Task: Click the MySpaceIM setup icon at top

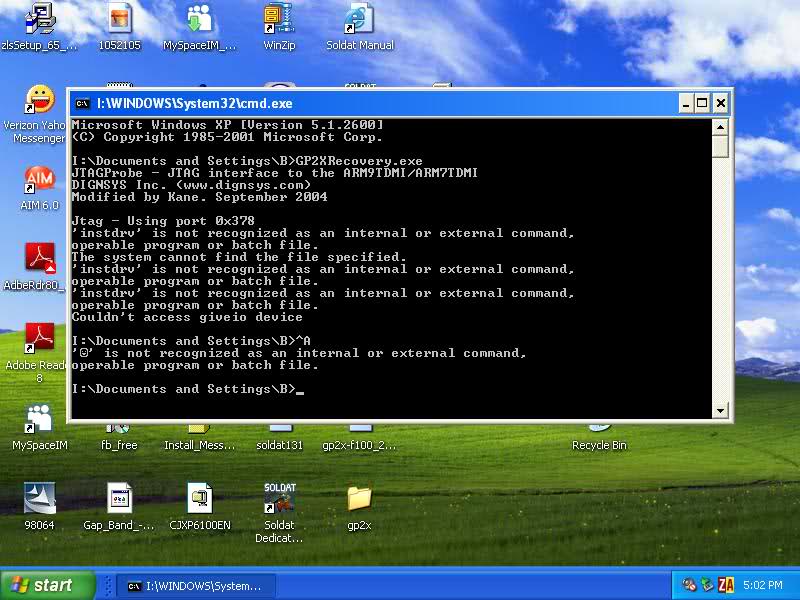Action: 199,19
